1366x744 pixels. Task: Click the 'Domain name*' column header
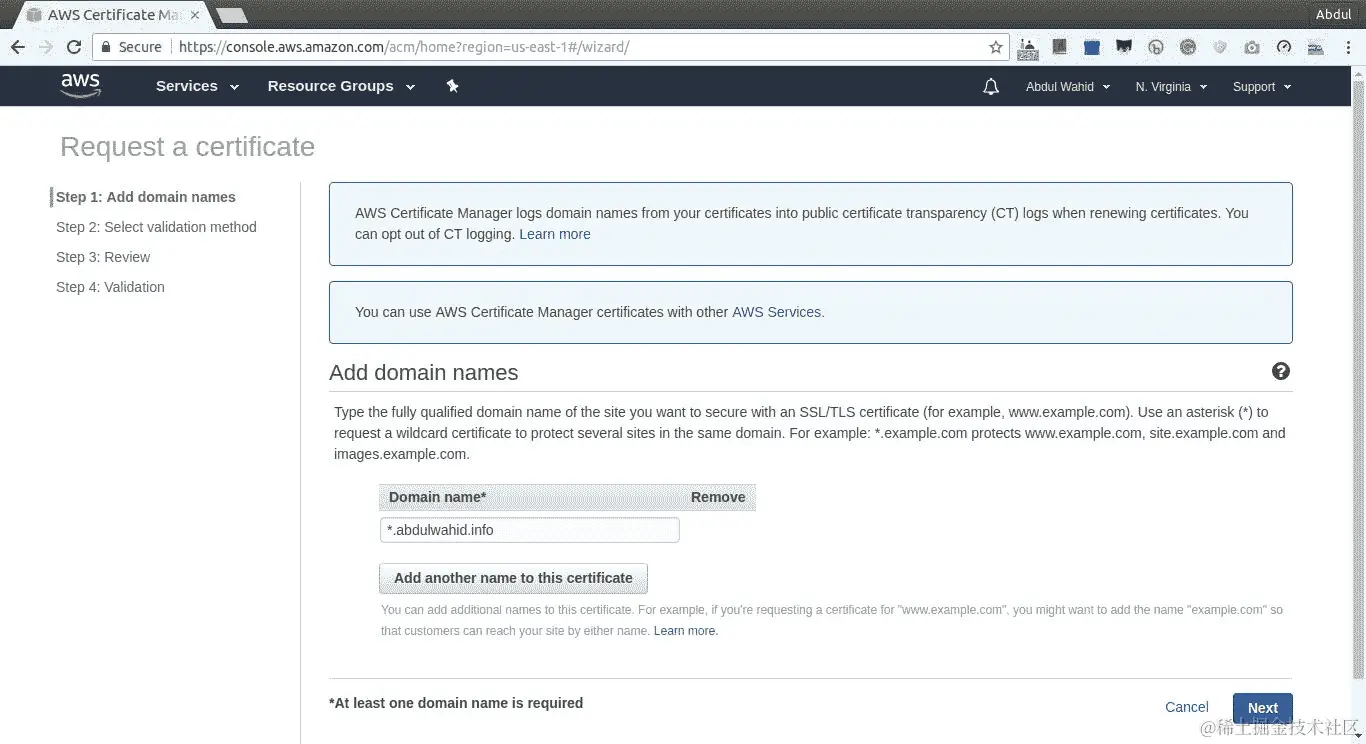[437, 497]
